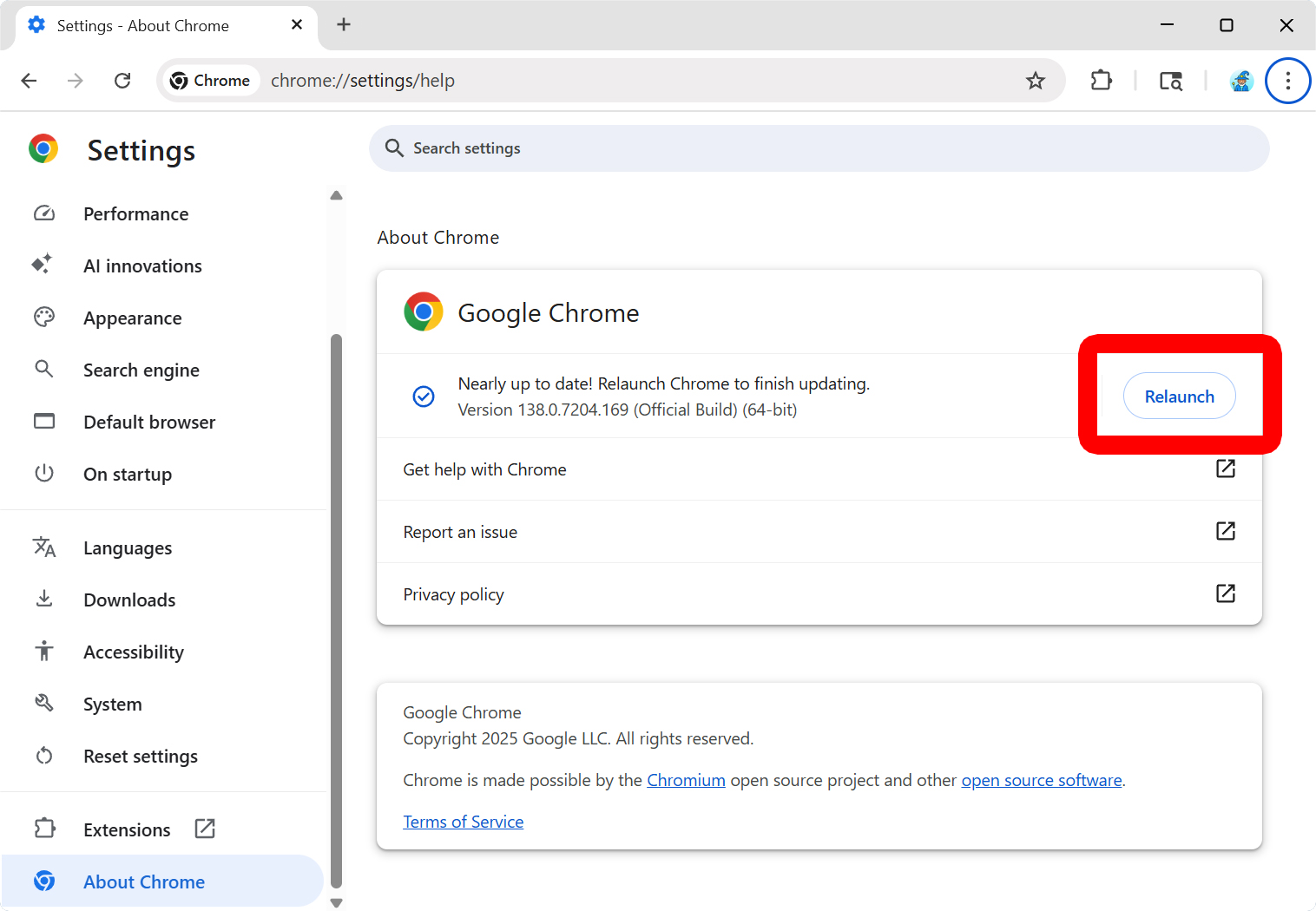Click the On startup power icon

44,474
